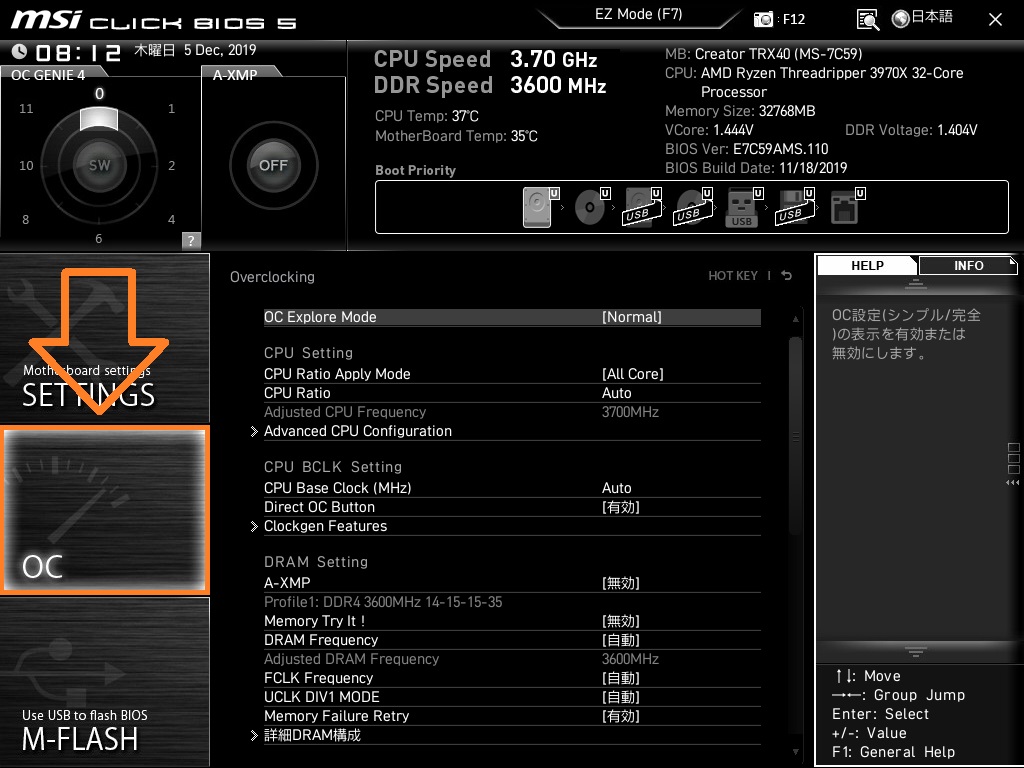The width and height of the screenshot is (1024, 768).
Task: Click the CPU Temp 37°C reading
Action: 426,116
